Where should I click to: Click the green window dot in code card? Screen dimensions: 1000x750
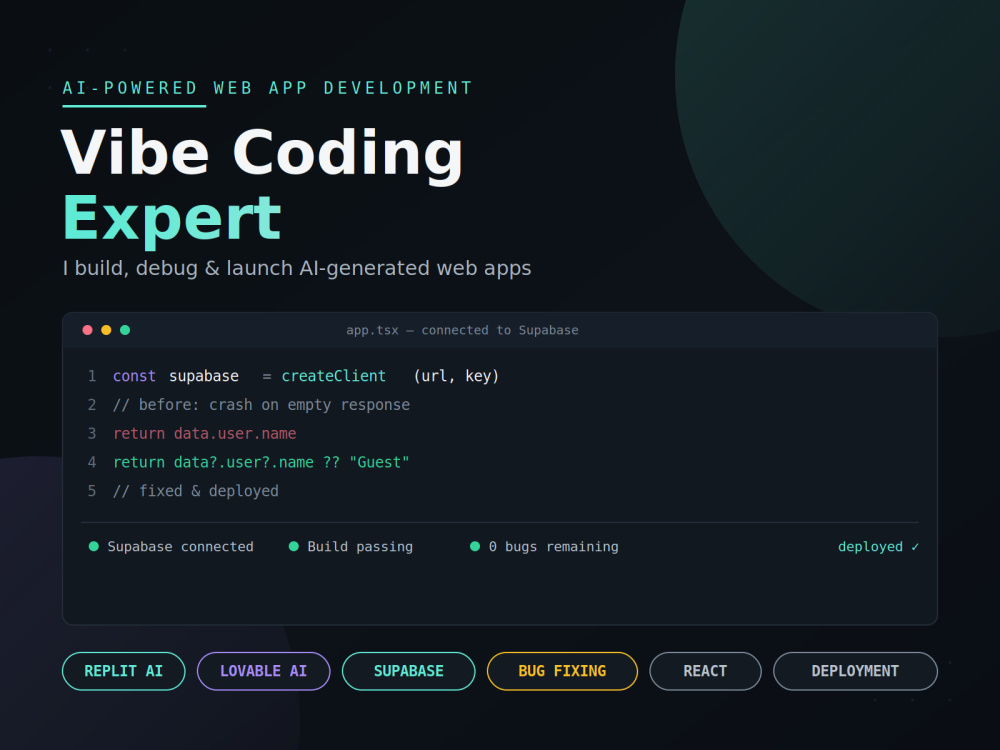[x=125, y=330]
